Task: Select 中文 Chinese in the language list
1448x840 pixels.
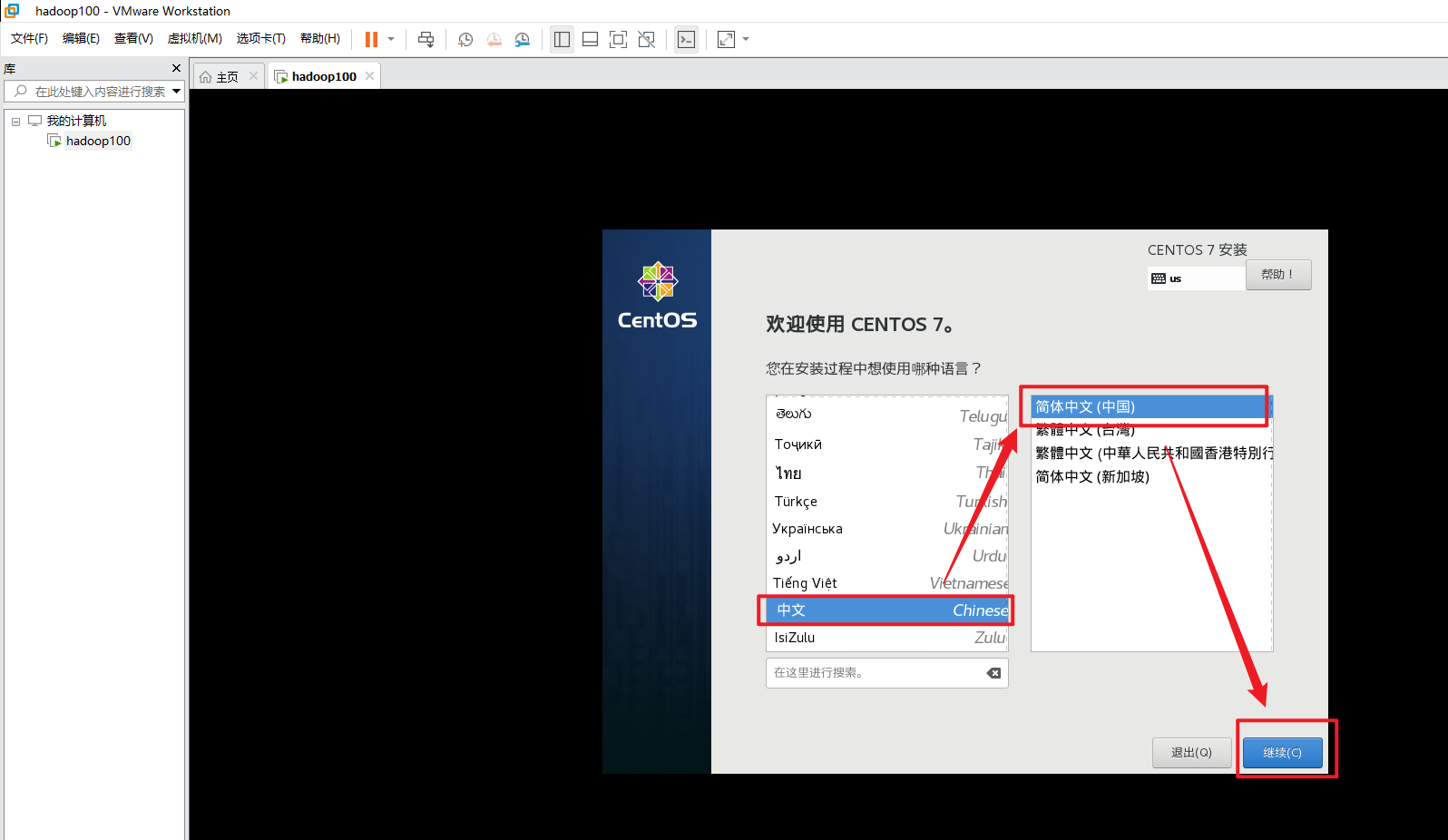Action: point(887,610)
